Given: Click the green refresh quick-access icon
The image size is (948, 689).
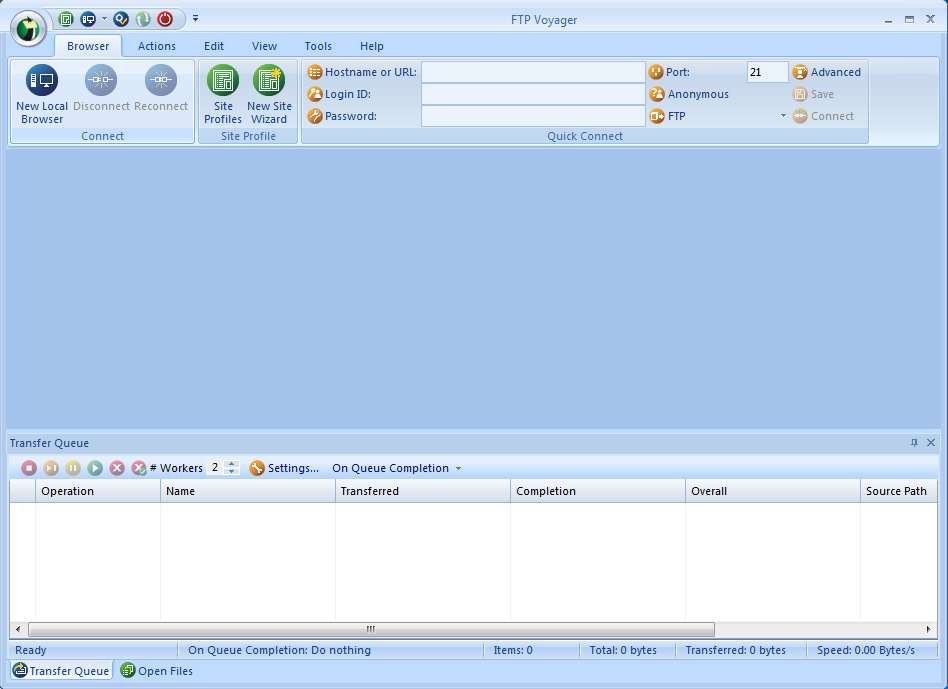Looking at the screenshot, I should click(x=143, y=19).
